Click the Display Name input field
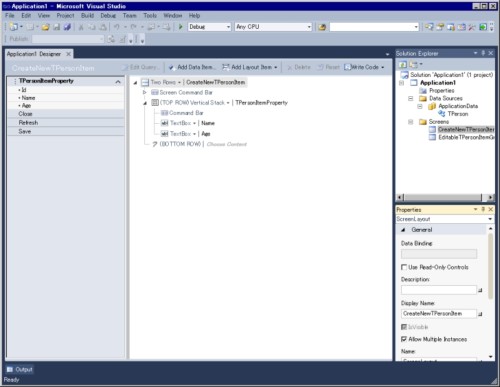The width and height of the screenshot is (500, 387). 439,314
